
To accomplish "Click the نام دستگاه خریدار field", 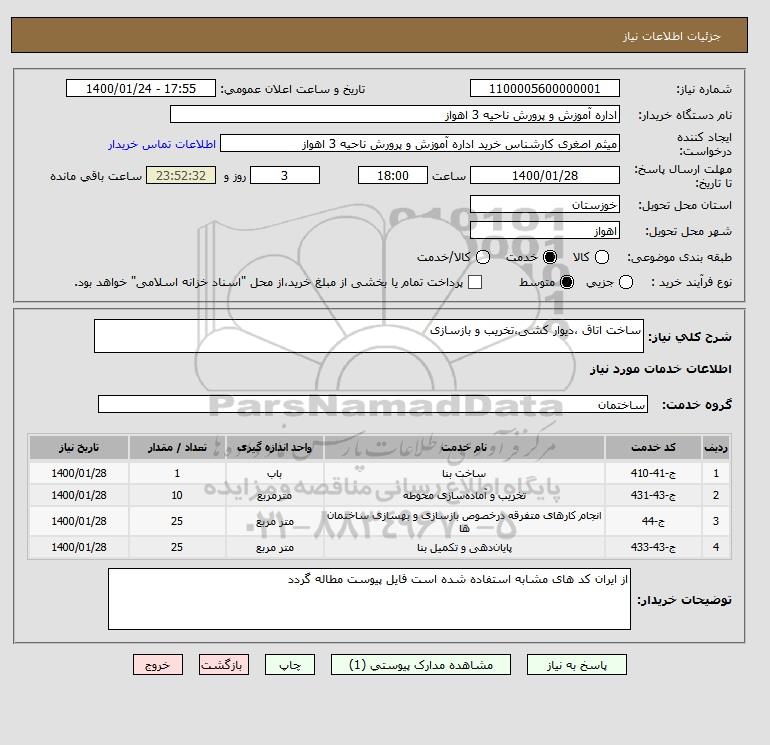I will (395, 114).
